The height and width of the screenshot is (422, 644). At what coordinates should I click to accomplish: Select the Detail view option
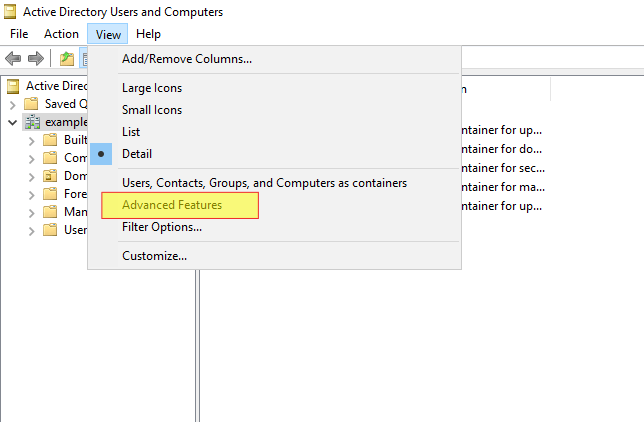pyautogui.click(x=274, y=154)
